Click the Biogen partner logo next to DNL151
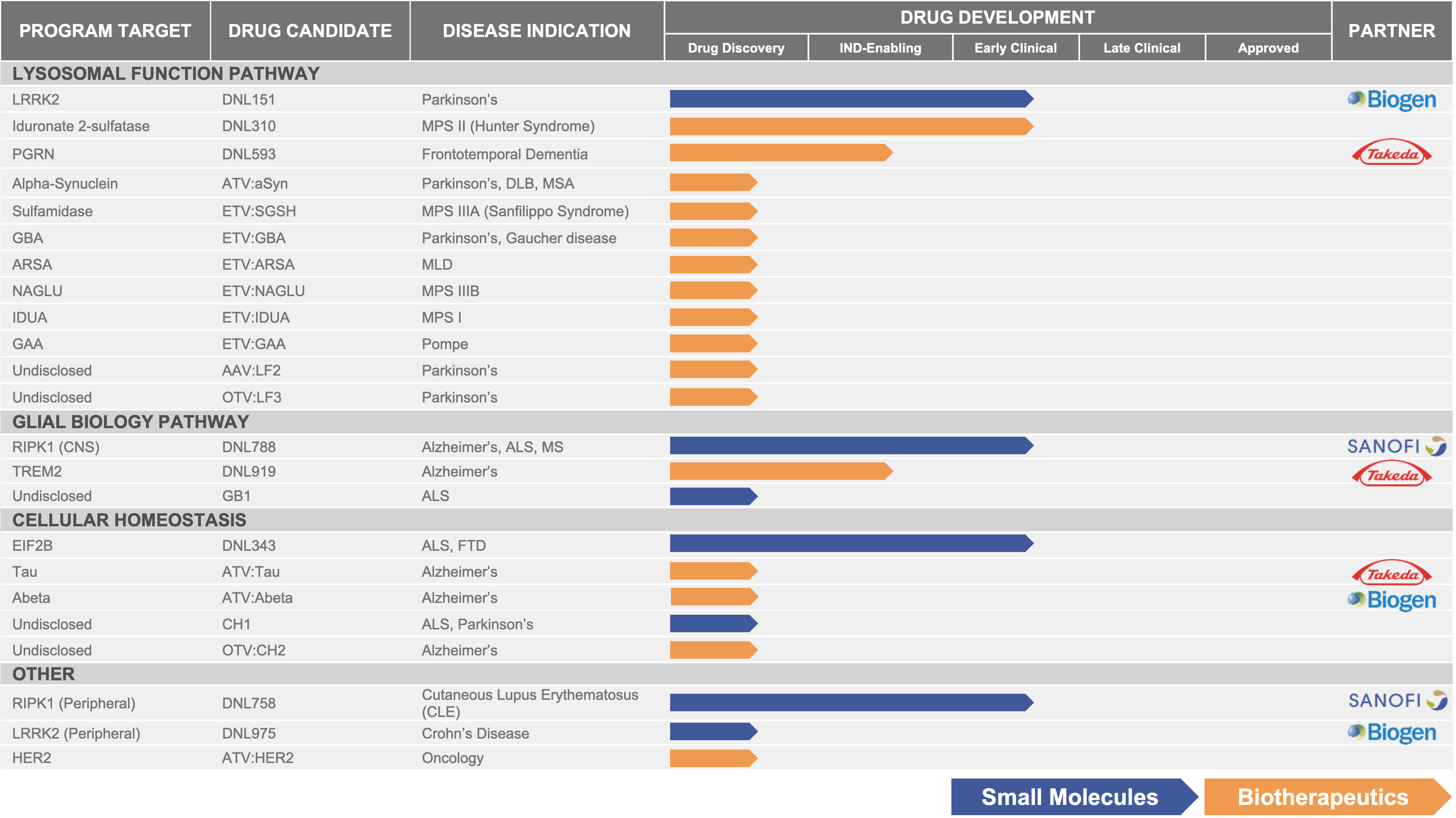Image resolution: width=1456 pixels, height=818 pixels. pos(1393,101)
